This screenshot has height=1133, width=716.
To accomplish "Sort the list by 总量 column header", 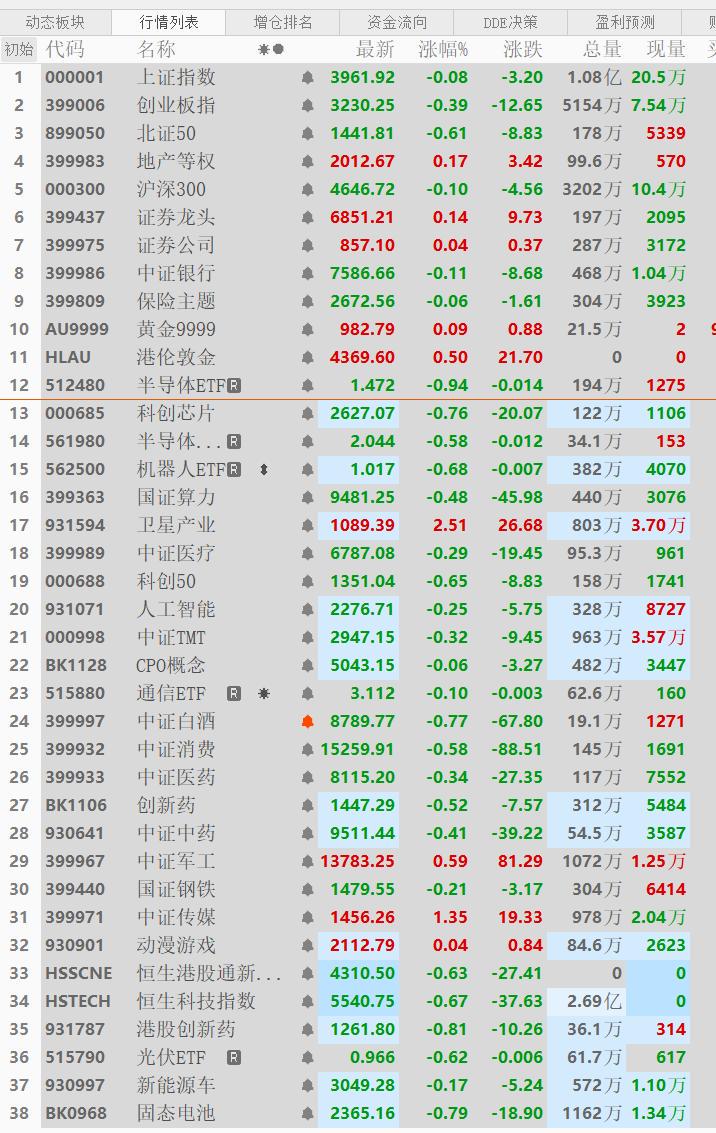I will click(601, 49).
